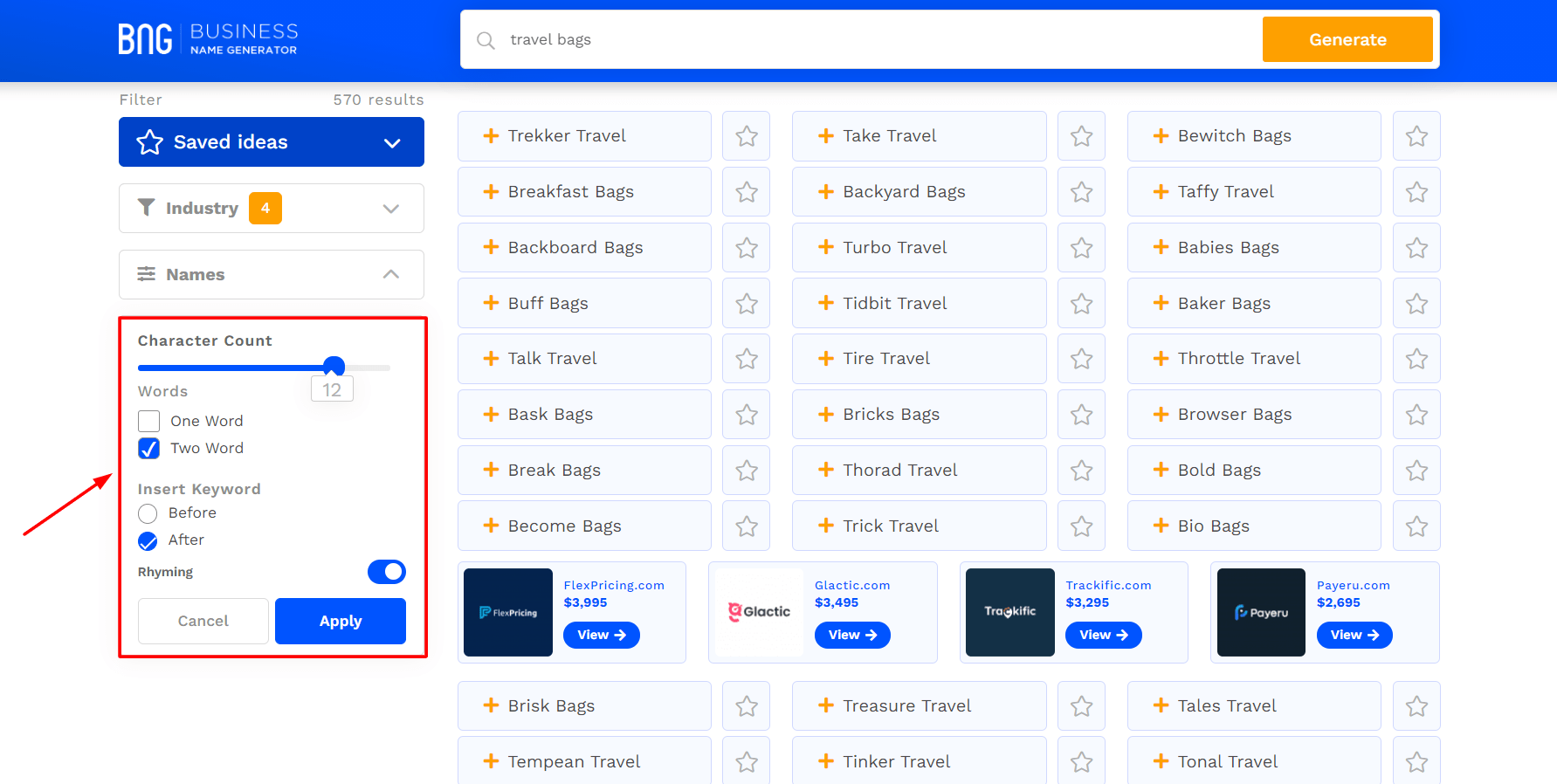This screenshot has height=784, width=1557.
Task: View the Glactic.com domain listing
Action: 852,636
